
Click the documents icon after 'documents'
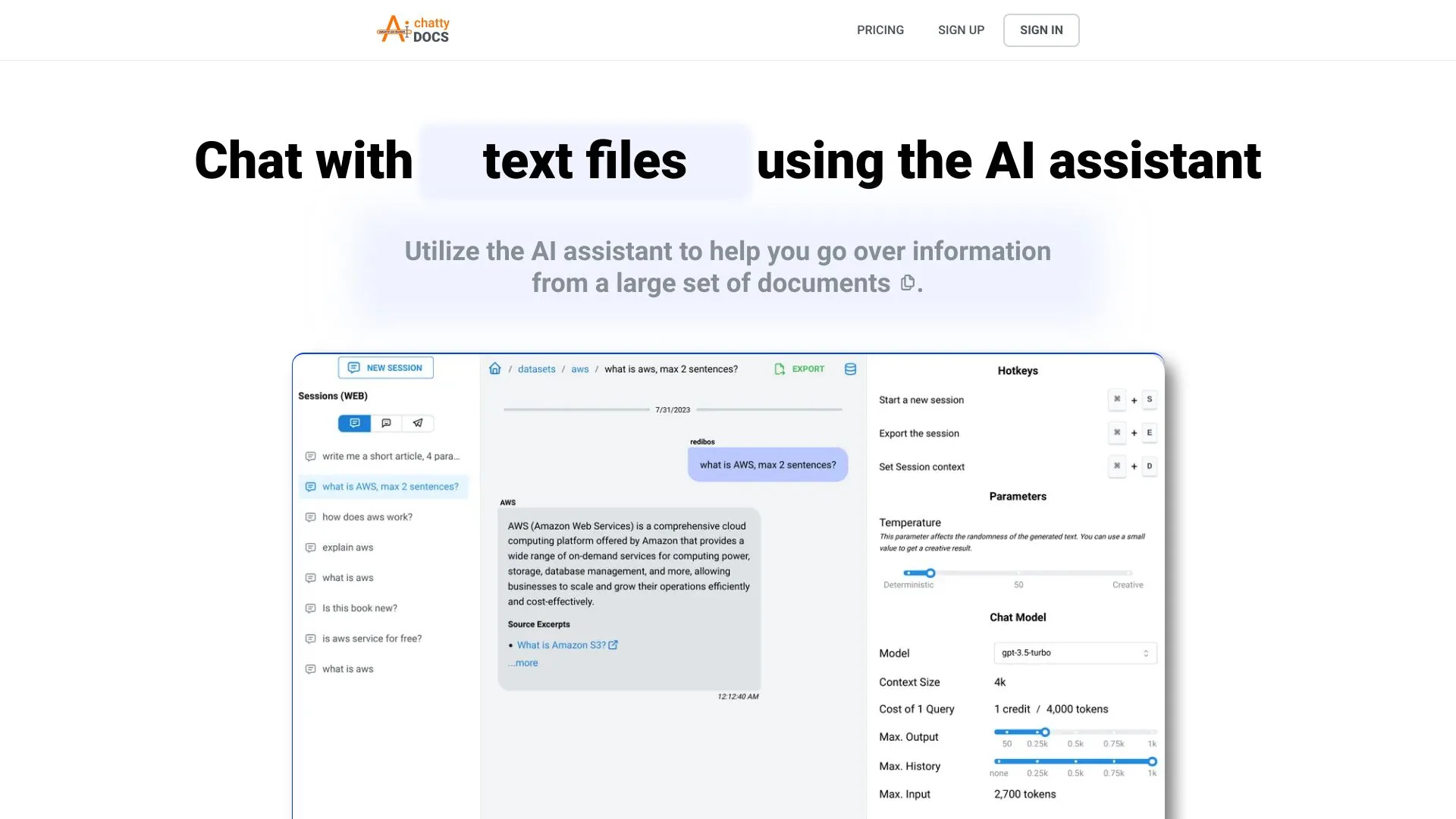pos(907,283)
